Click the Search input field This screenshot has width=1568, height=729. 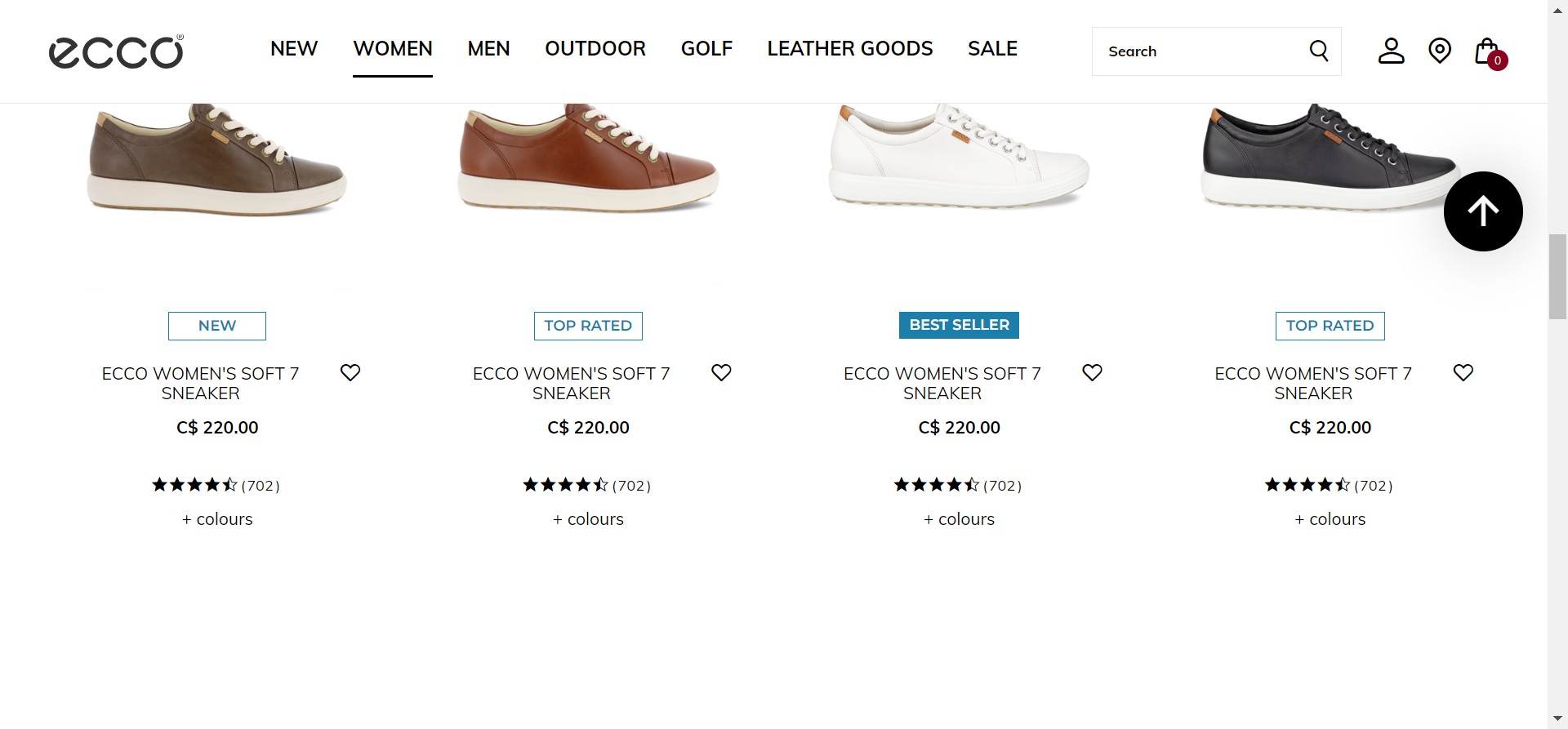coord(1197,51)
